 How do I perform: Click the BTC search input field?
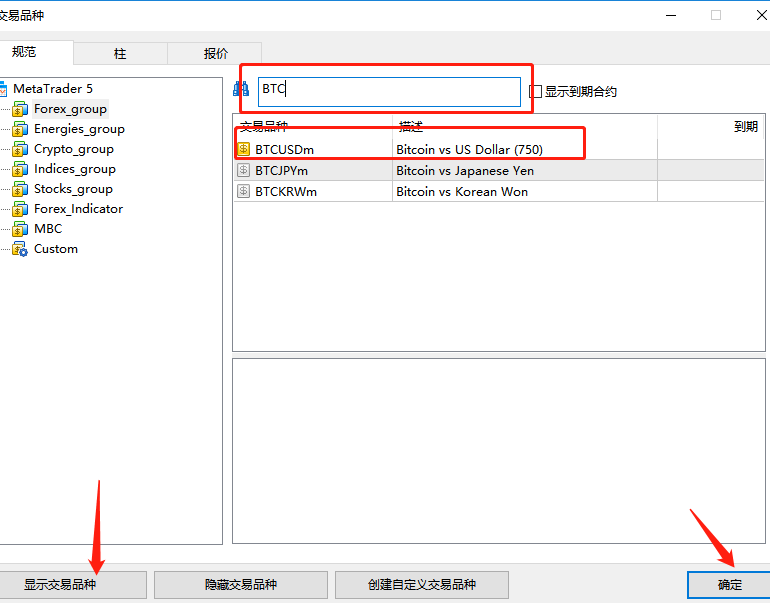(x=389, y=92)
